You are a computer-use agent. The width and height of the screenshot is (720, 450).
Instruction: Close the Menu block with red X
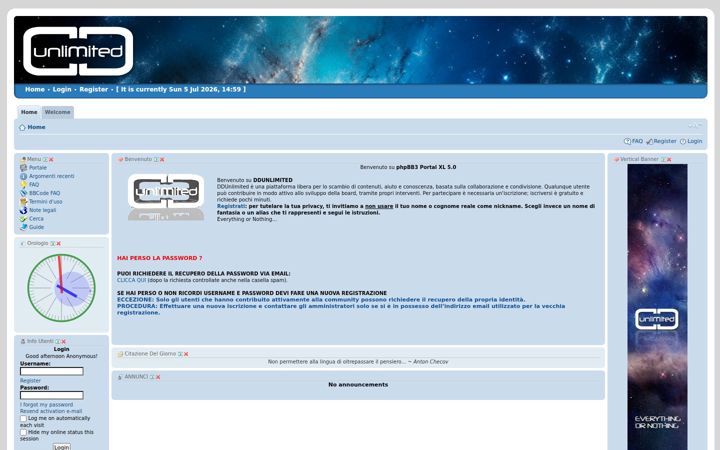point(51,160)
